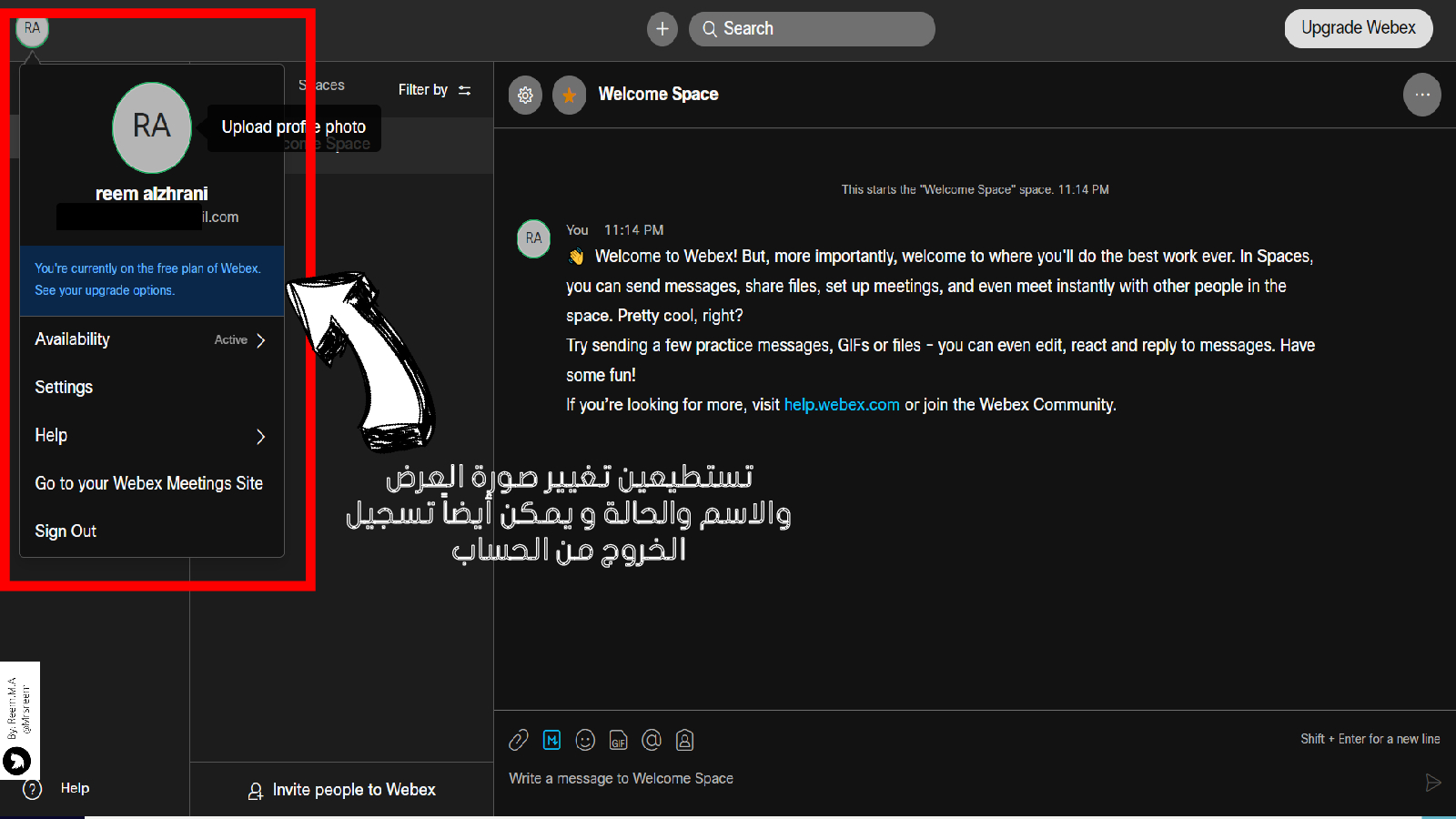Viewport: 1456px width, 819px height.
Task: Open the three-dots more options menu
Action: coord(1421,95)
